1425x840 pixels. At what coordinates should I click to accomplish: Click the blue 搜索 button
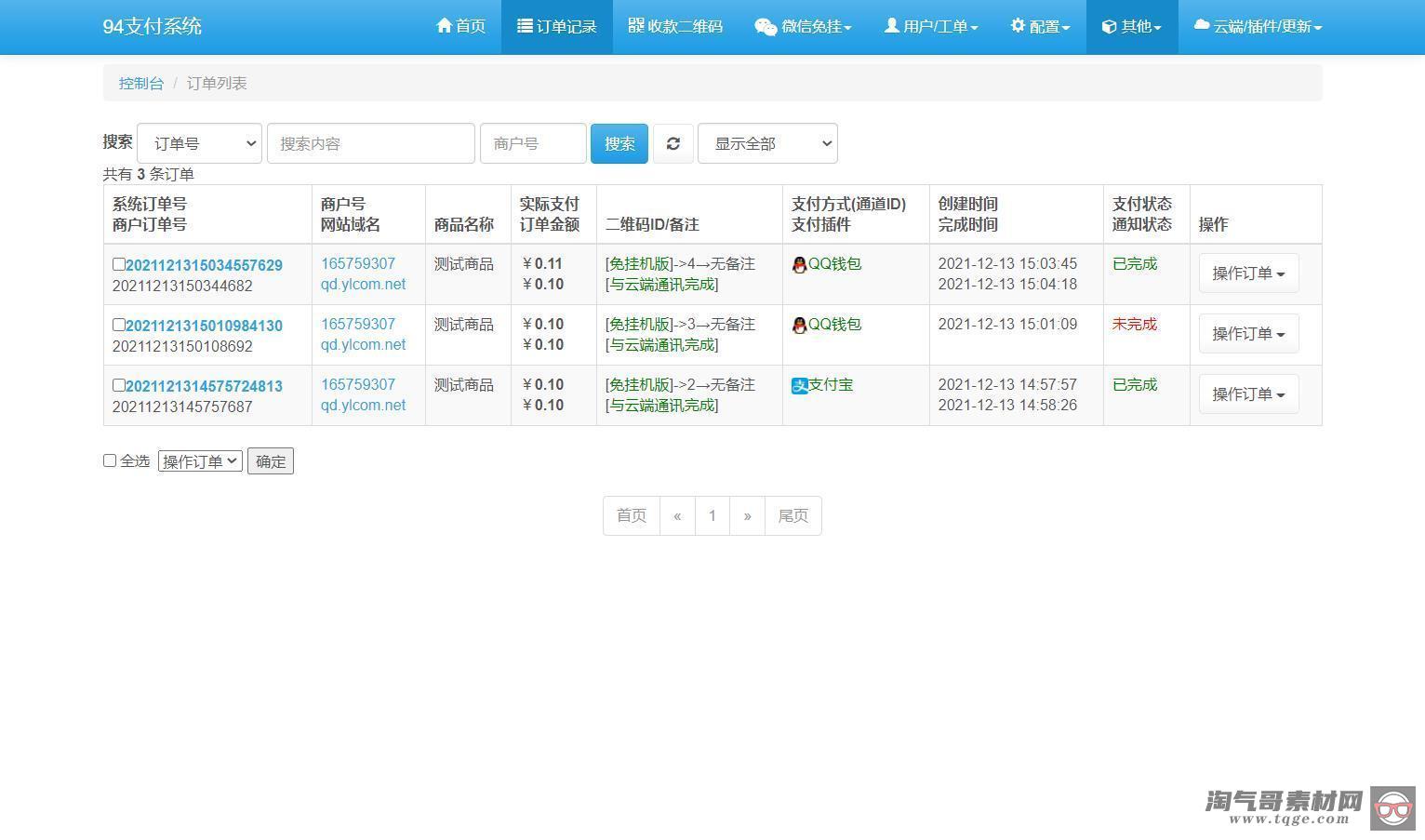tap(619, 143)
